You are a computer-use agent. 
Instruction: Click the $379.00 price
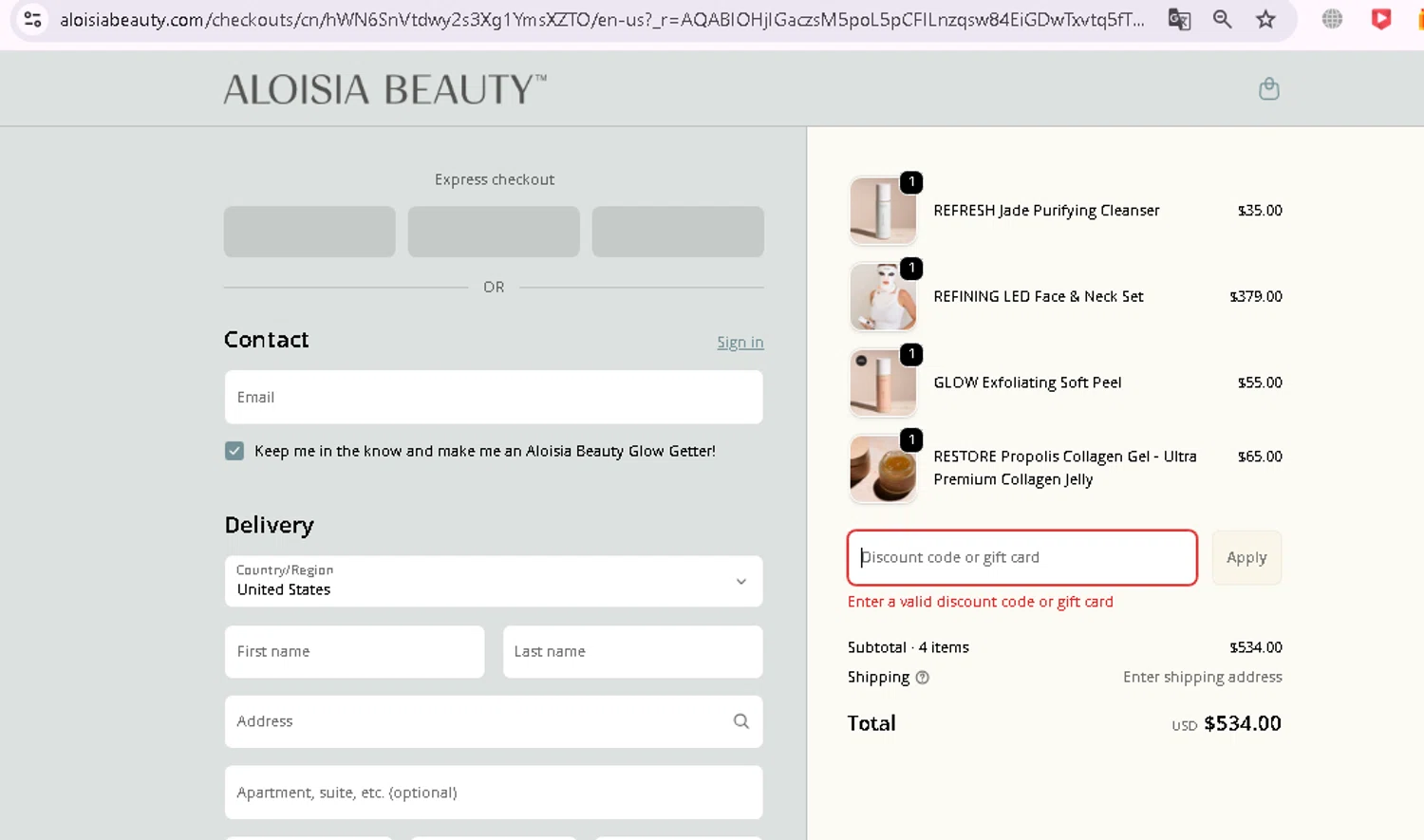point(1256,296)
